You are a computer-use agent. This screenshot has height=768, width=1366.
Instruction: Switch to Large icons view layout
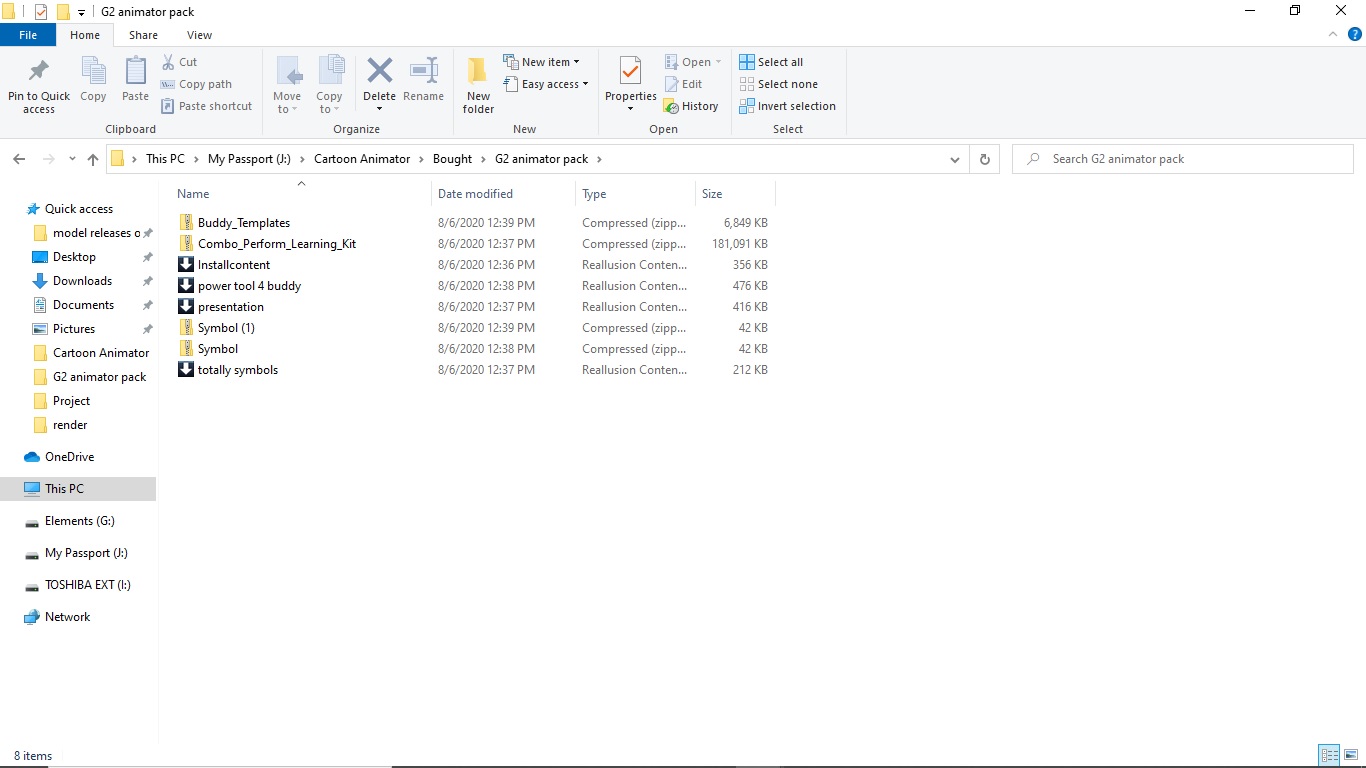coord(1351,755)
